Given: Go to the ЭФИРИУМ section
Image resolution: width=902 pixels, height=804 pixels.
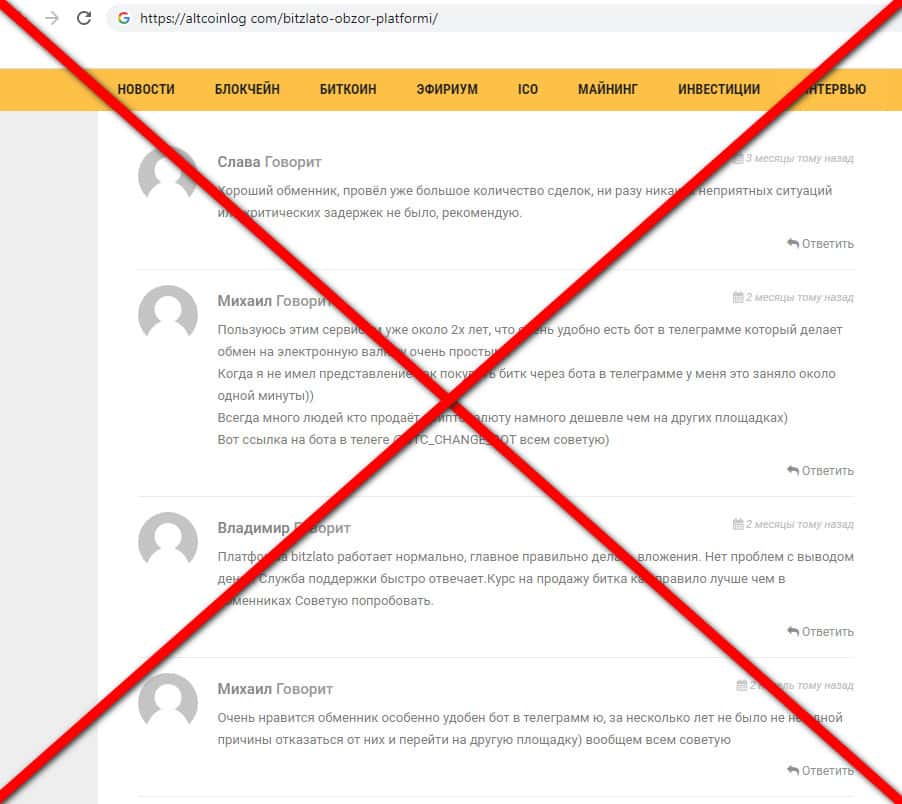Looking at the screenshot, I should click(x=447, y=89).
